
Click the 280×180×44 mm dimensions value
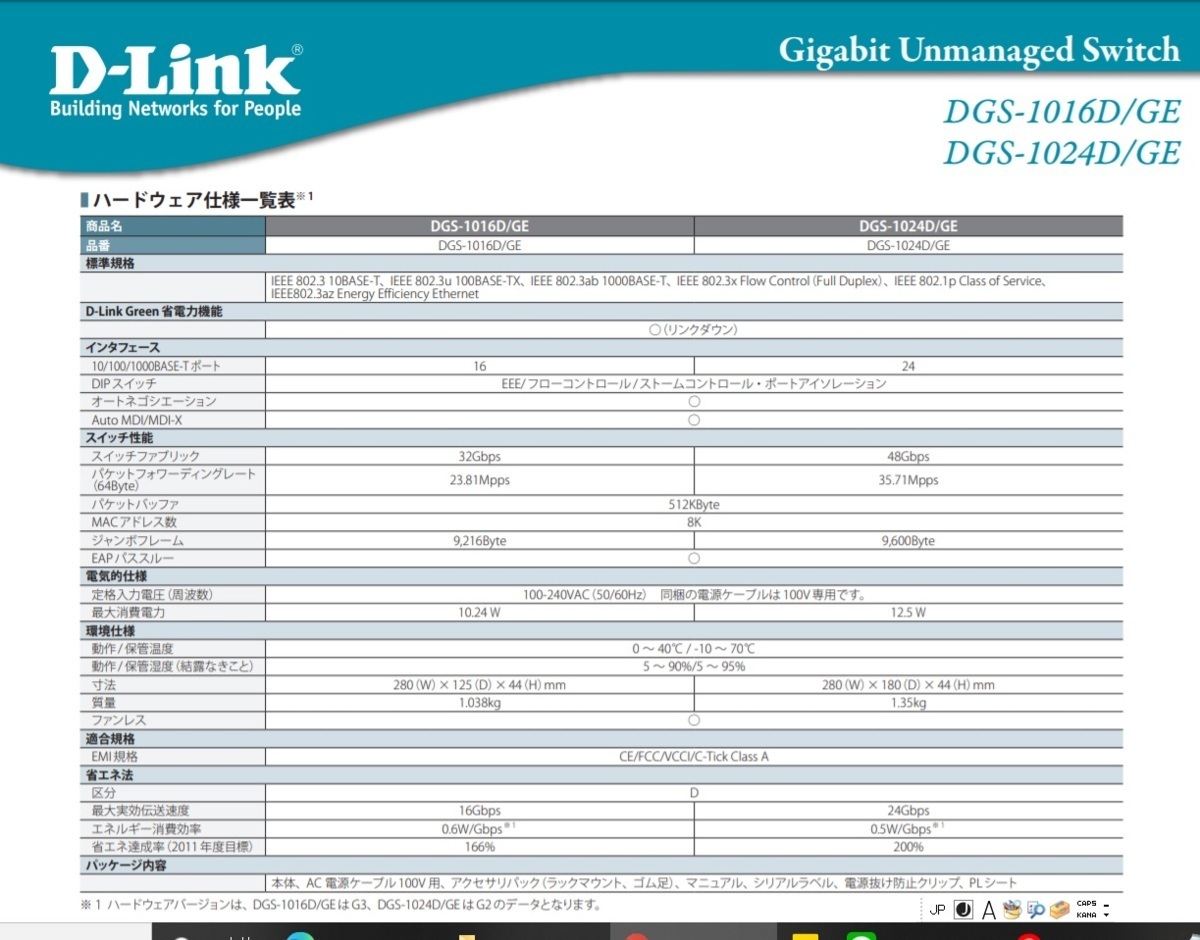point(908,685)
